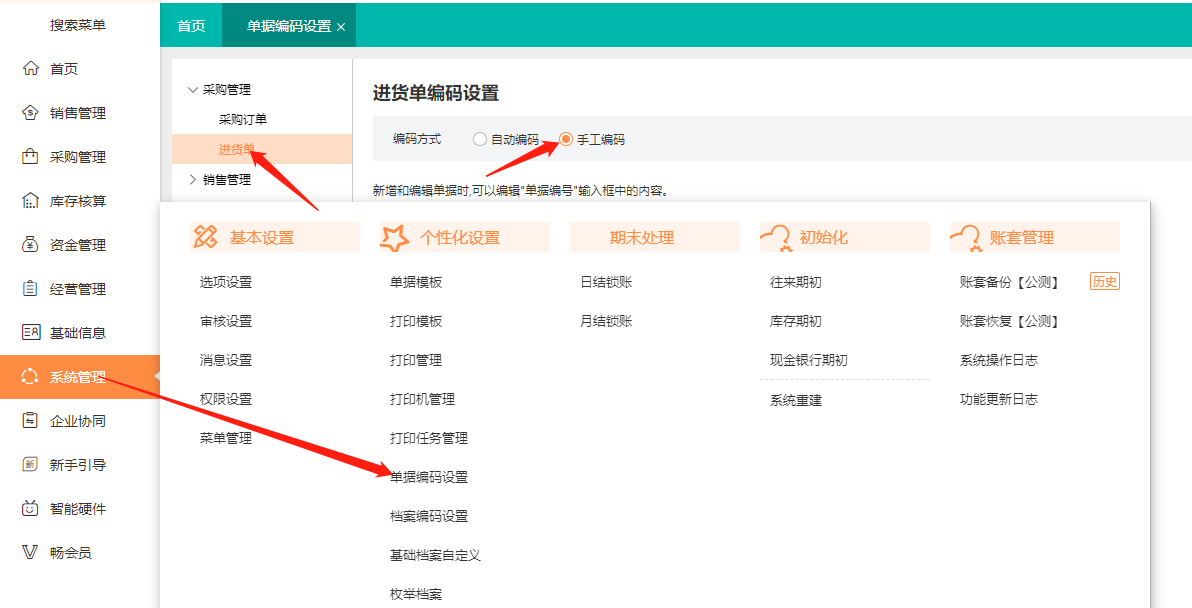Switch to the 首页 tab

[x=191, y=26]
